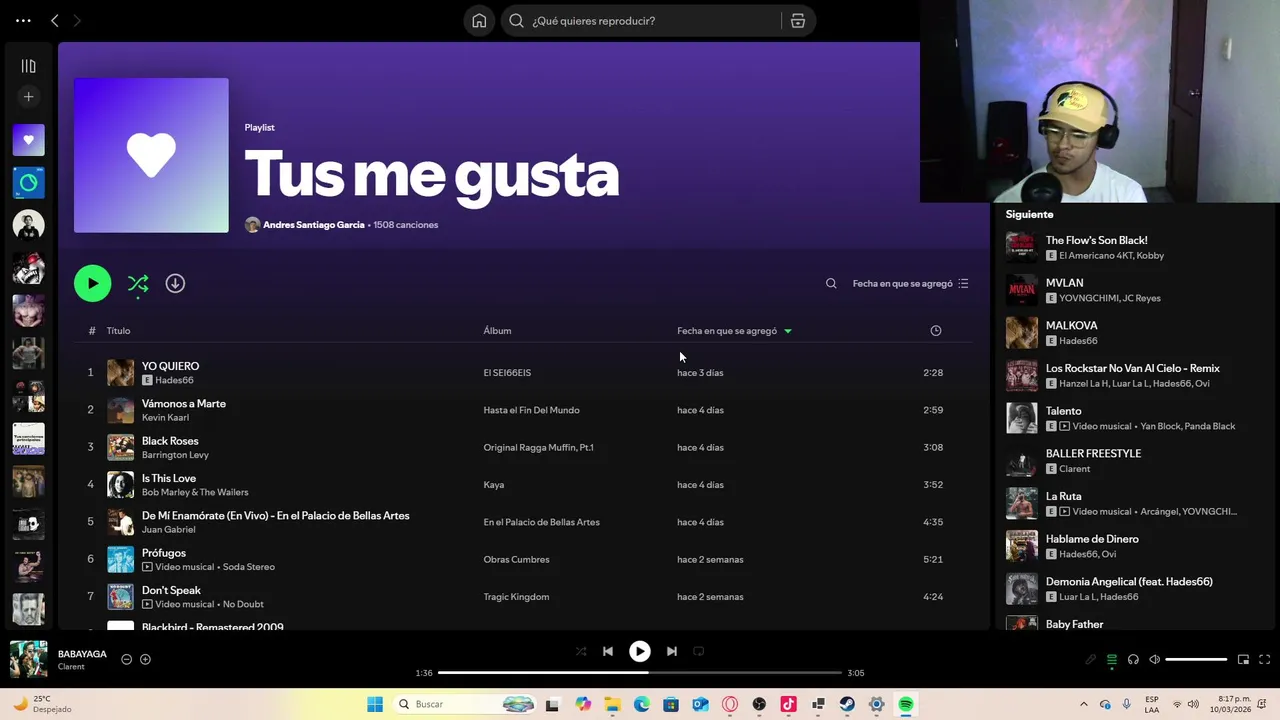The image size is (1280, 720).
Task: Open album El SEI66EIS
Action: (507, 373)
